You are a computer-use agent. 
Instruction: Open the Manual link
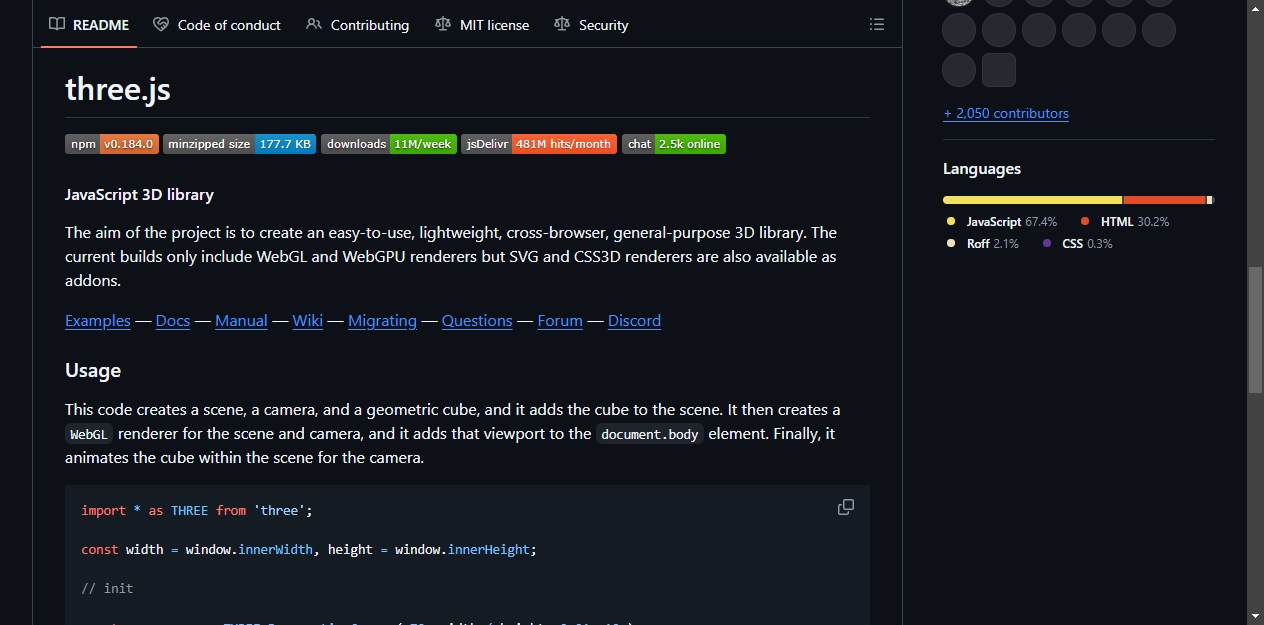(241, 321)
